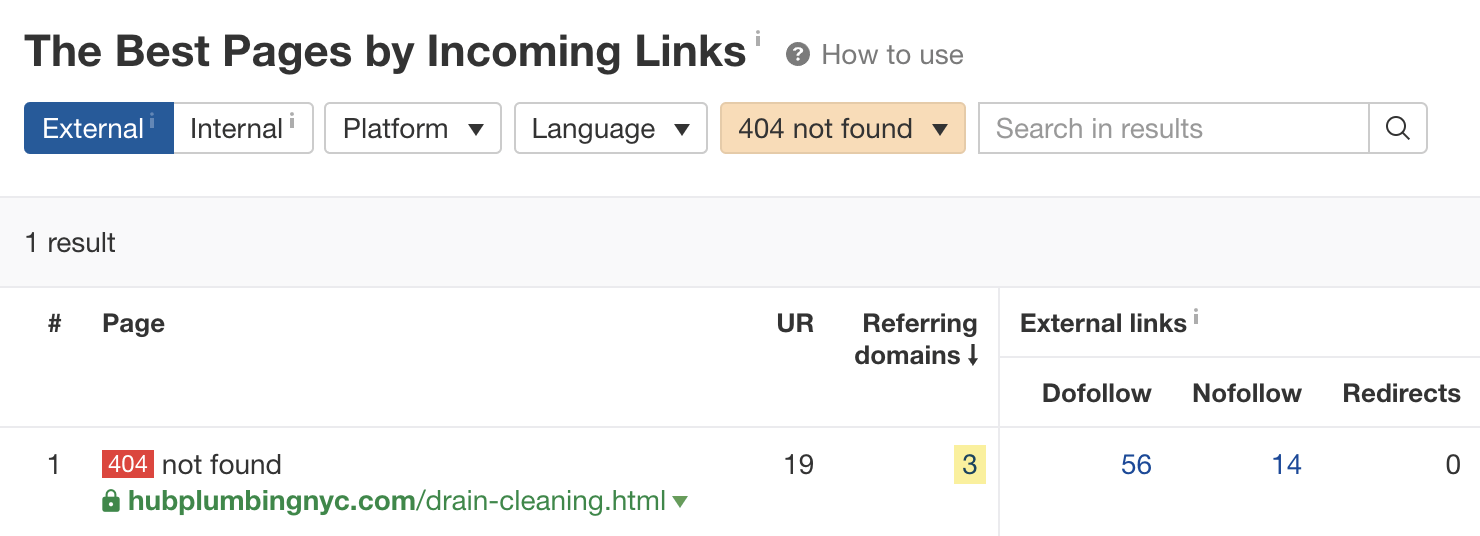Click the highlighted 3 referring domains
Screen dimensions: 1480x536
click(x=969, y=465)
